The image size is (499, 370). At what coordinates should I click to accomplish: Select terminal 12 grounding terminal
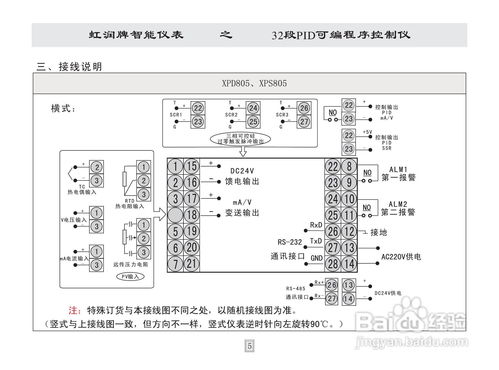point(349,231)
